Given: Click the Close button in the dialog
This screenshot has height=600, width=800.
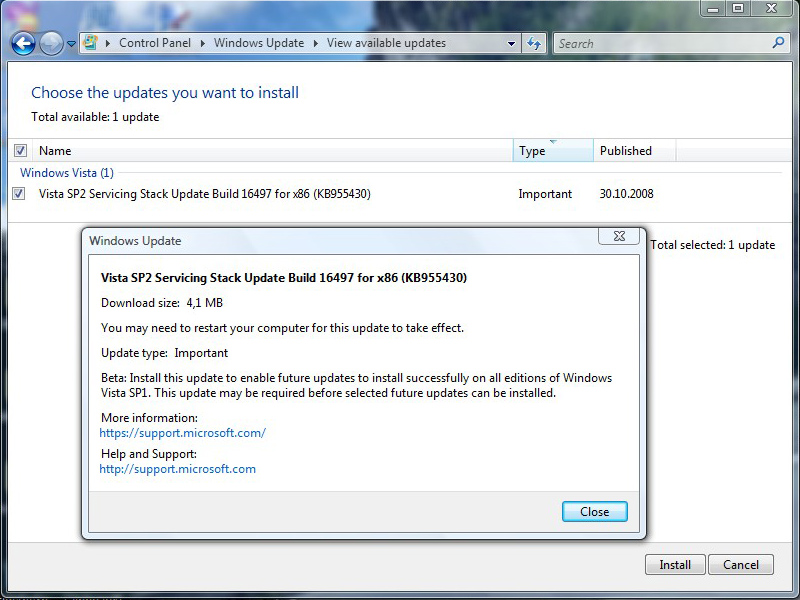Looking at the screenshot, I should 594,512.
